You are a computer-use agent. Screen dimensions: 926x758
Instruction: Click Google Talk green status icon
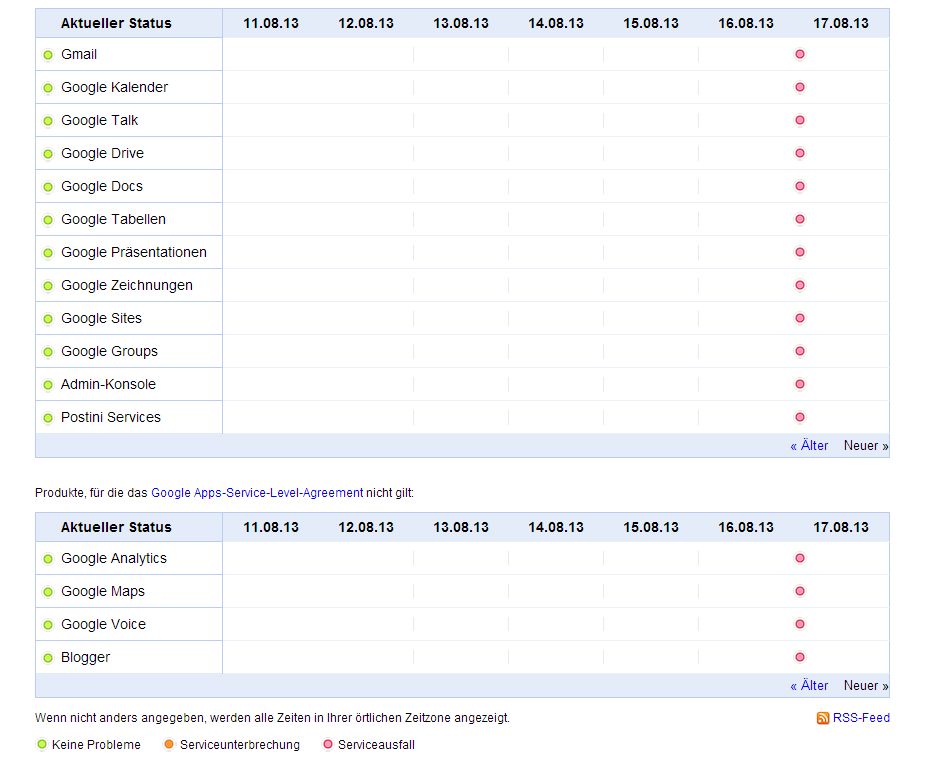point(48,122)
